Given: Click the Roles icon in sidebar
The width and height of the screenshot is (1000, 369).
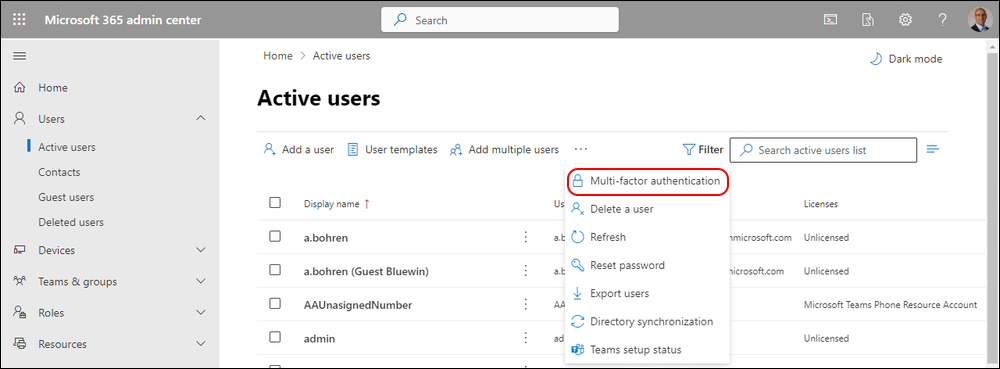Looking at the screenshot, I should [20, 312].
